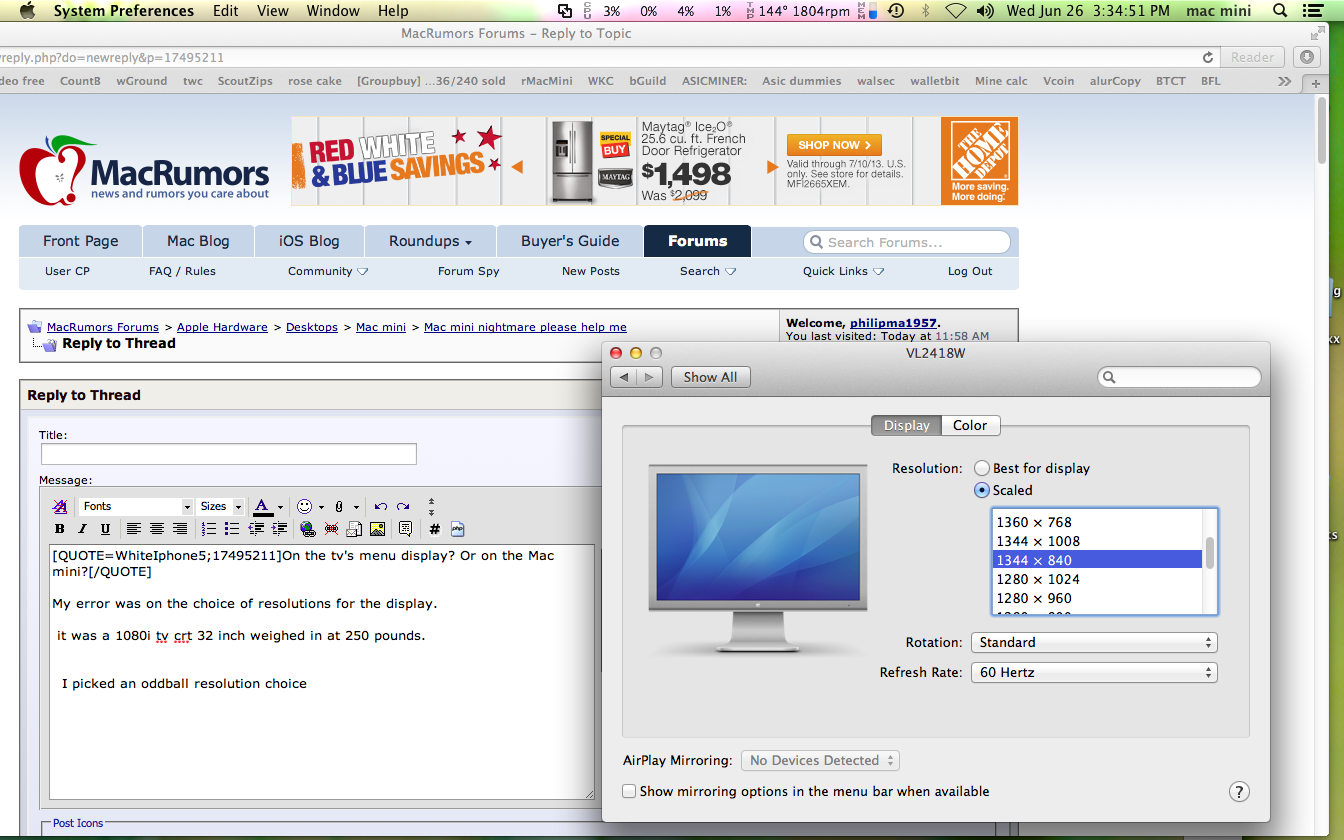The width and height of the screenshot is (1344, 840).
Task: Open Safari downloads button
Action: 1307,57
